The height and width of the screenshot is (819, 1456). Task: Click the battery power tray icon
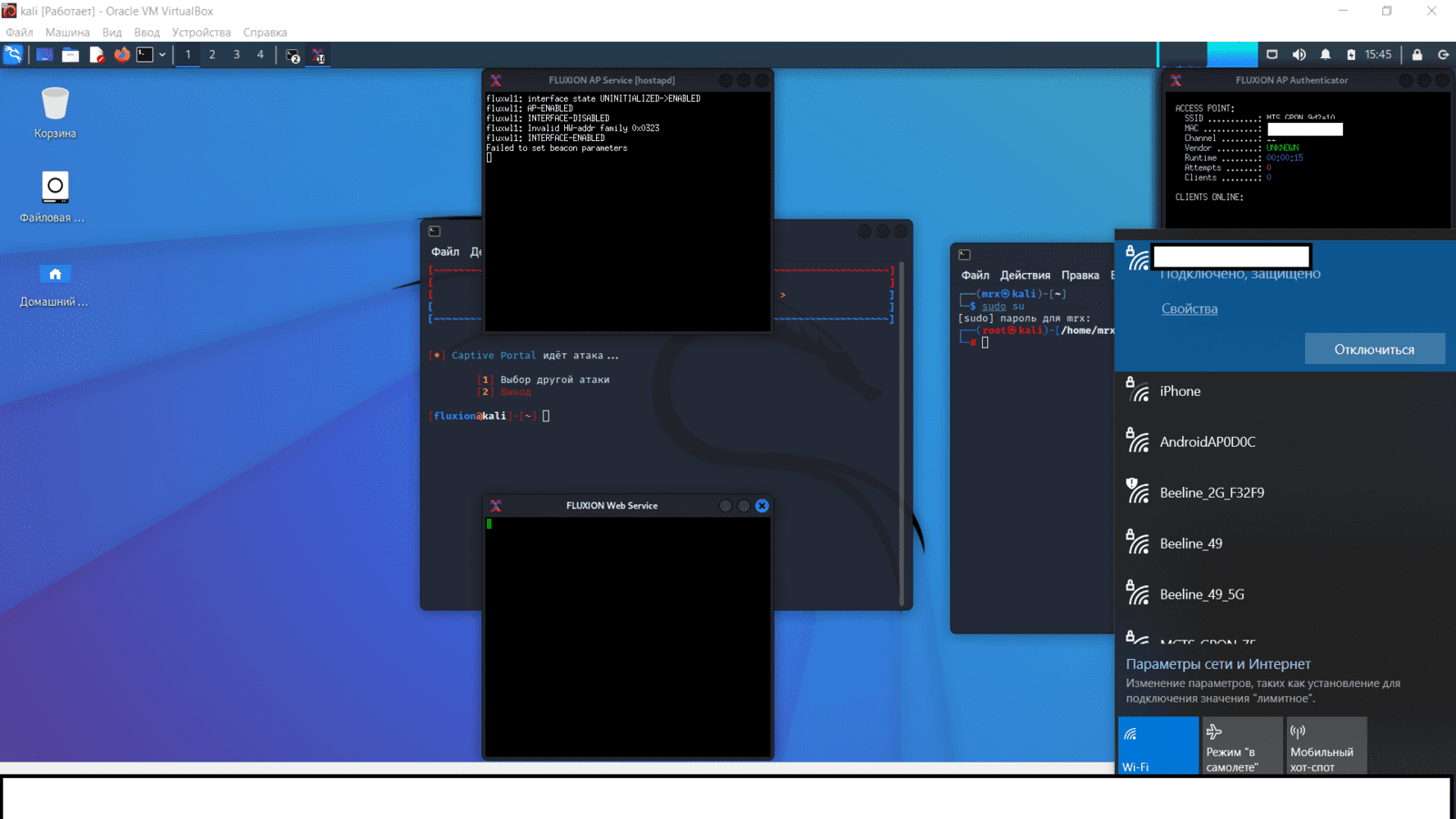point(1351,55)
